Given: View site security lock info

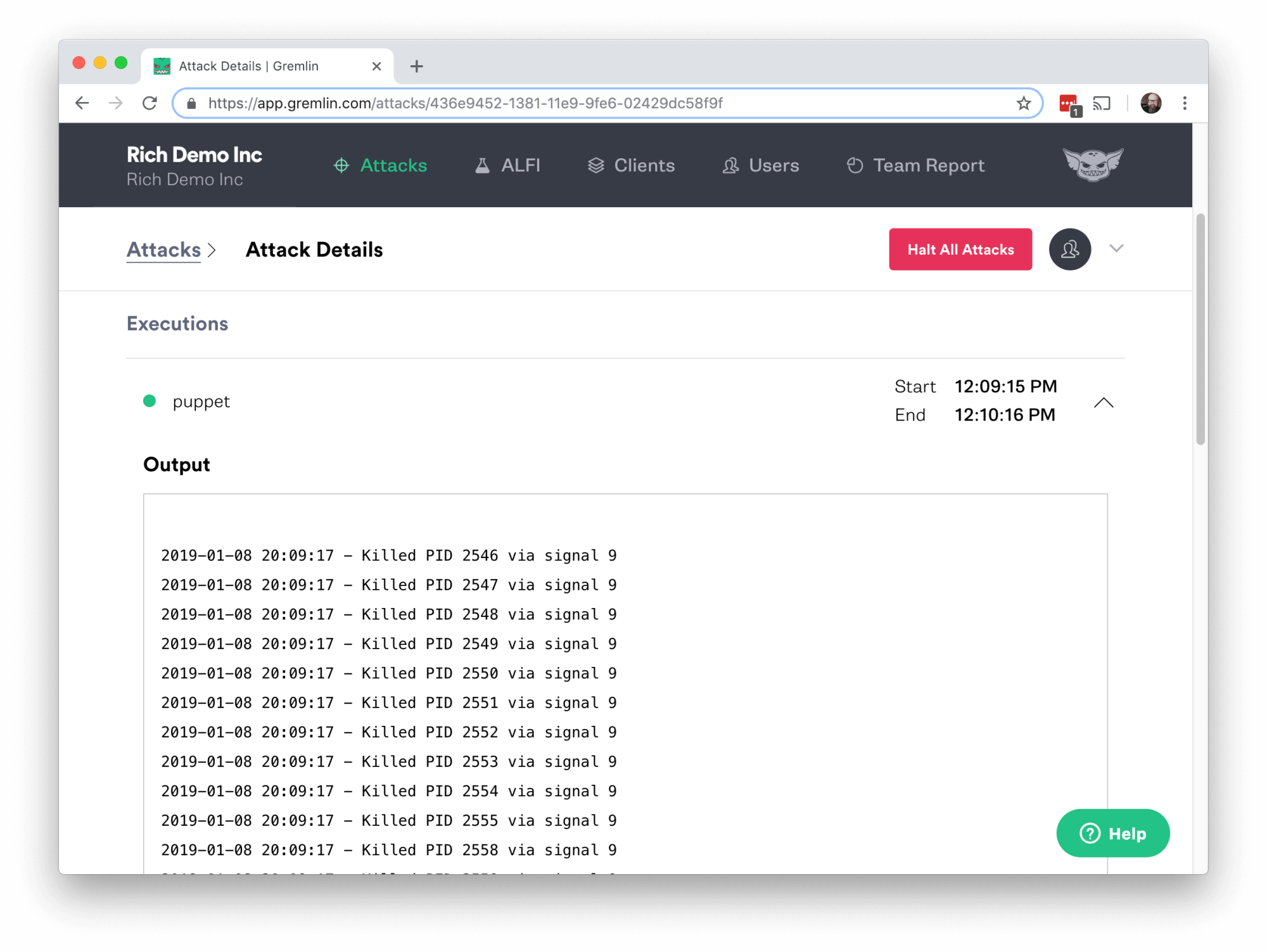Looking at the screenshot, I should click(x=192, y=103).
